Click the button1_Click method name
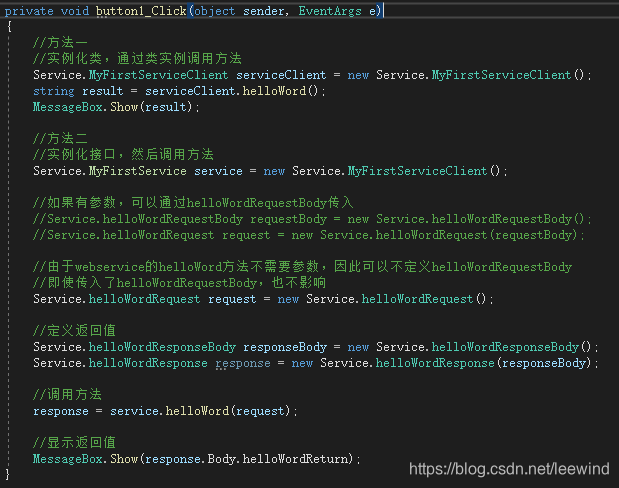This screenshot has width=619, height=488. point(141,11)
